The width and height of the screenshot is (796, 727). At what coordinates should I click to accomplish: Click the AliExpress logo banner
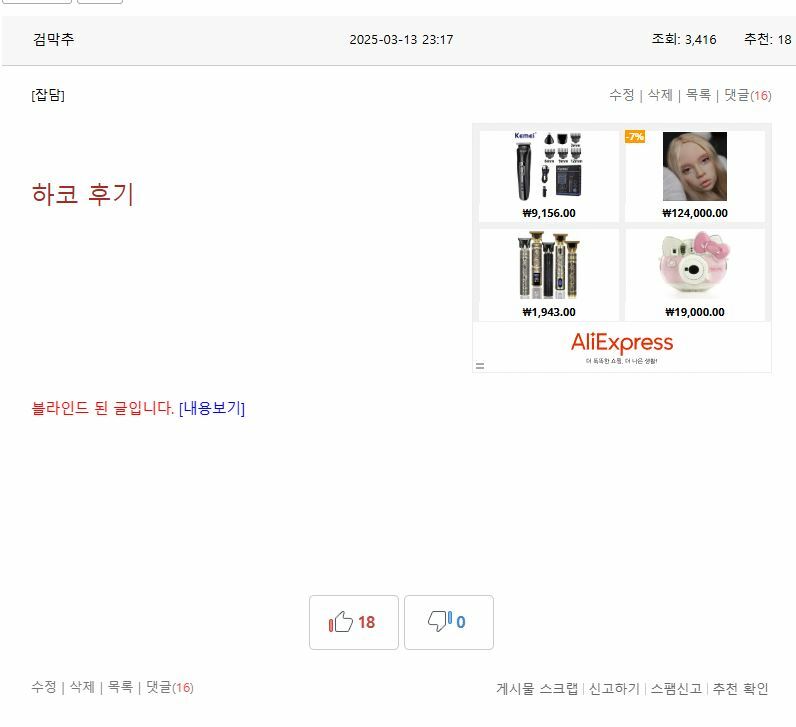pyautogui.click(x=622, y=347)
